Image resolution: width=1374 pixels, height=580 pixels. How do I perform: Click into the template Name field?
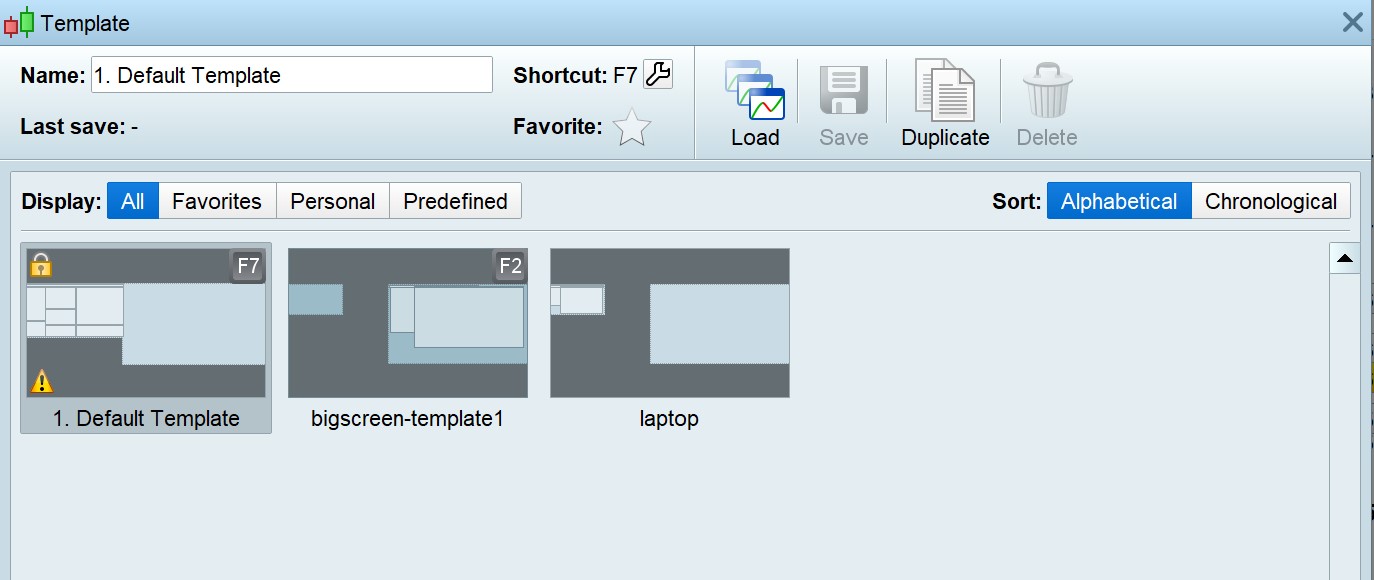291,75
